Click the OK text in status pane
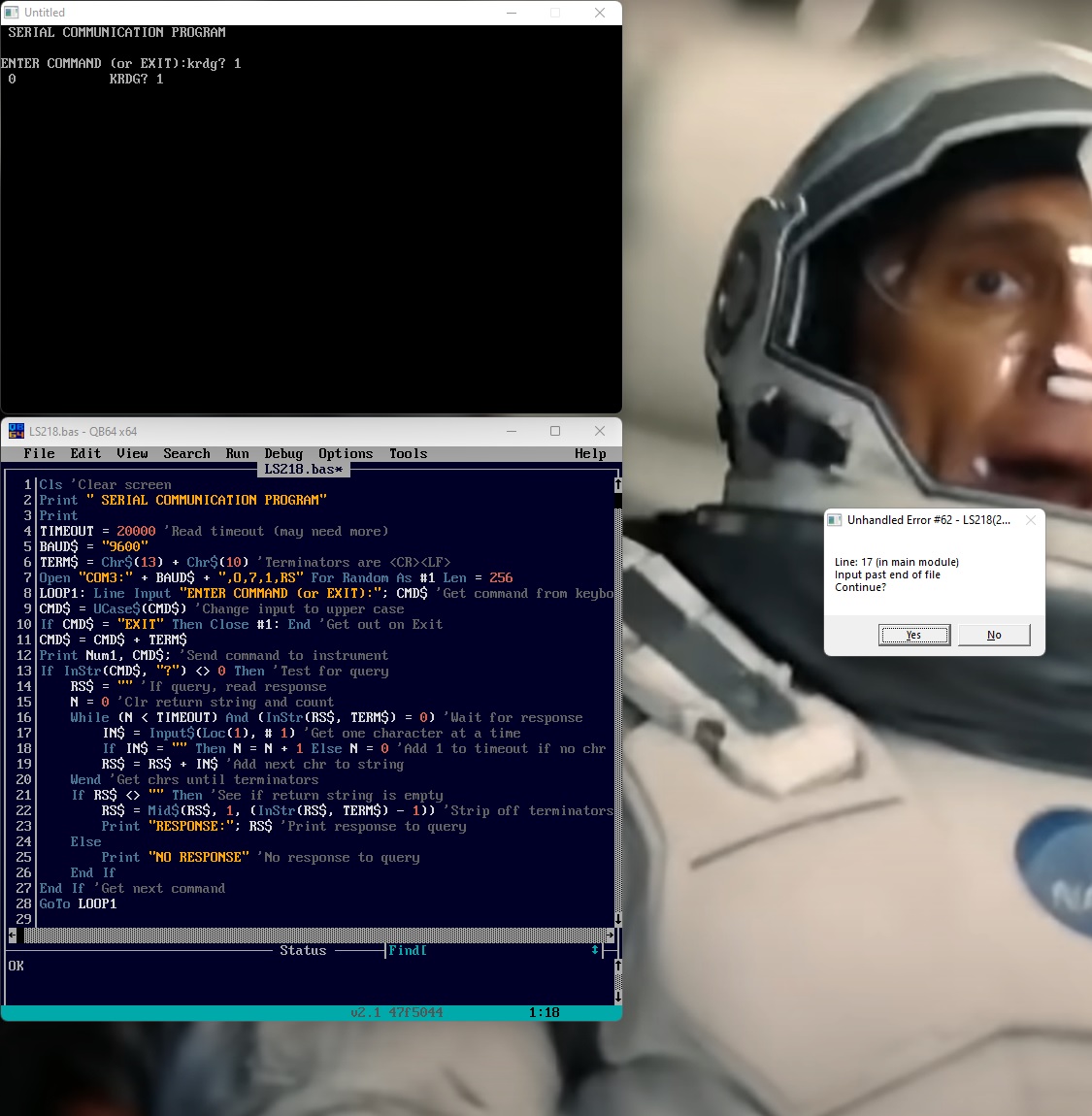Viewport: 1092px width, 1116px height. click(x=16, y=966)
